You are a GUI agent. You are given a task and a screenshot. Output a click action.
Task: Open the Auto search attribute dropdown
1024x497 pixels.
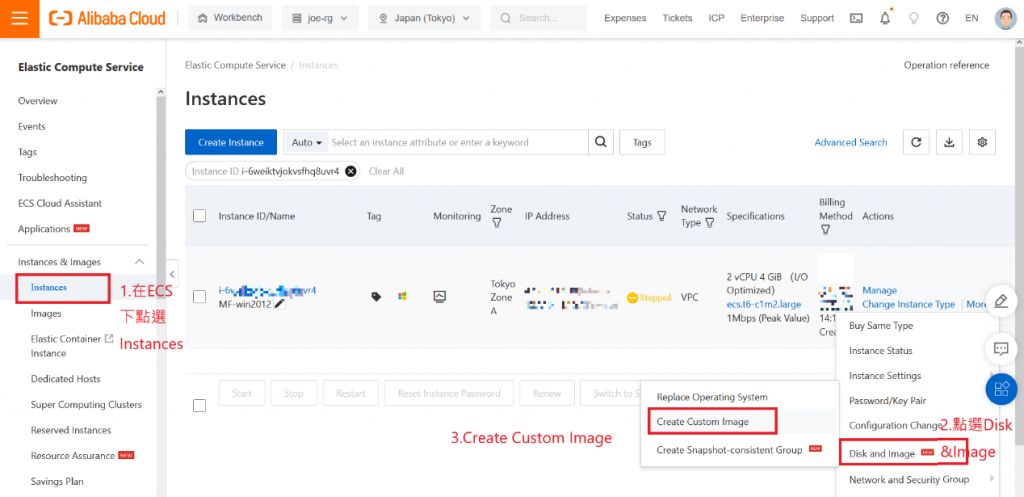tap(307, 142)
